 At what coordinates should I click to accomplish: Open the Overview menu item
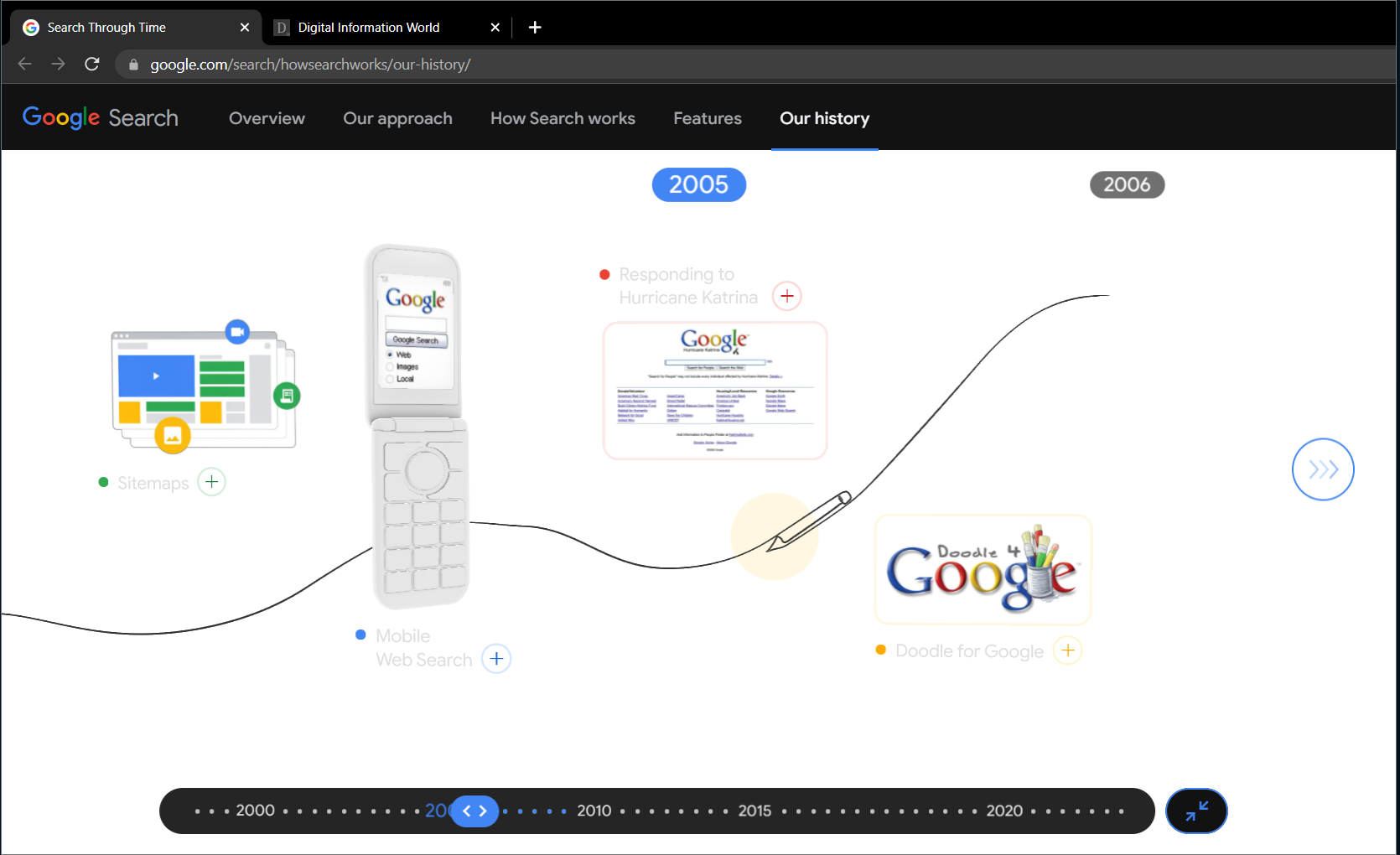point(267,118)
